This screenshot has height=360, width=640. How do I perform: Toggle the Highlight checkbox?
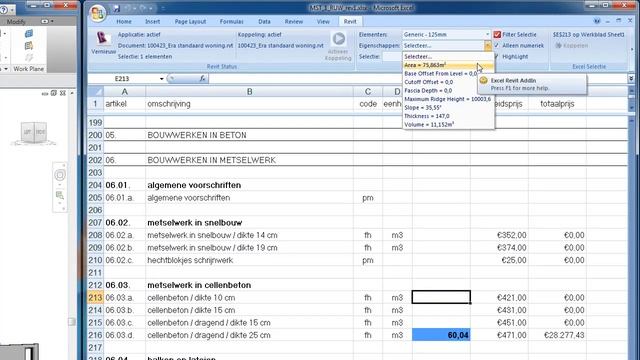[497, 57]
